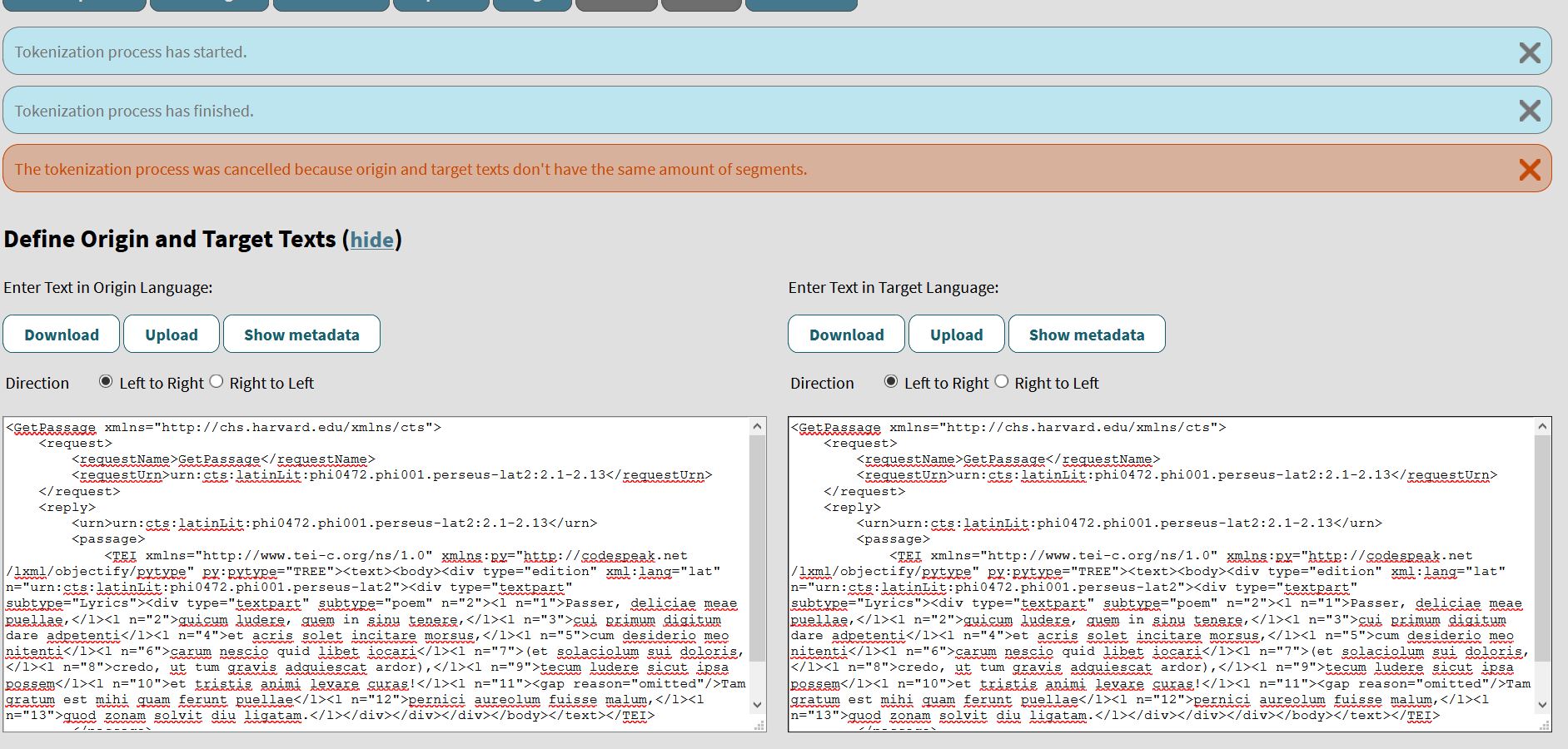Select Right to Left direction for target text
The height and width of the screenshot is (749, 1568).
click(1002, 381)
